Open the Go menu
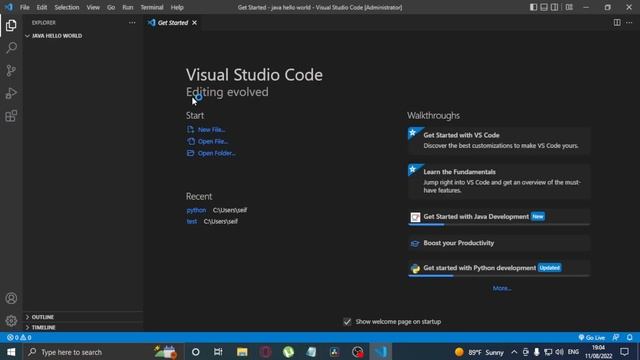The width and height of the screenshot is (640, 360). pyautogui.click(x=111, y=7)
